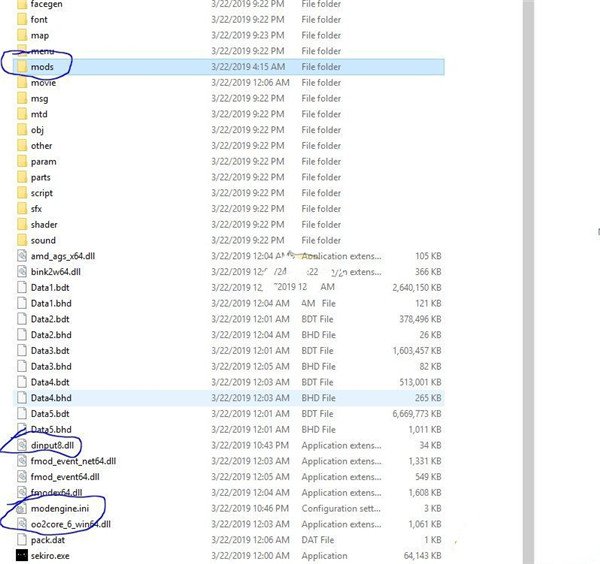Click the movie folder name
The height and width of the screenshot is (564, 600).
[43, 83]
